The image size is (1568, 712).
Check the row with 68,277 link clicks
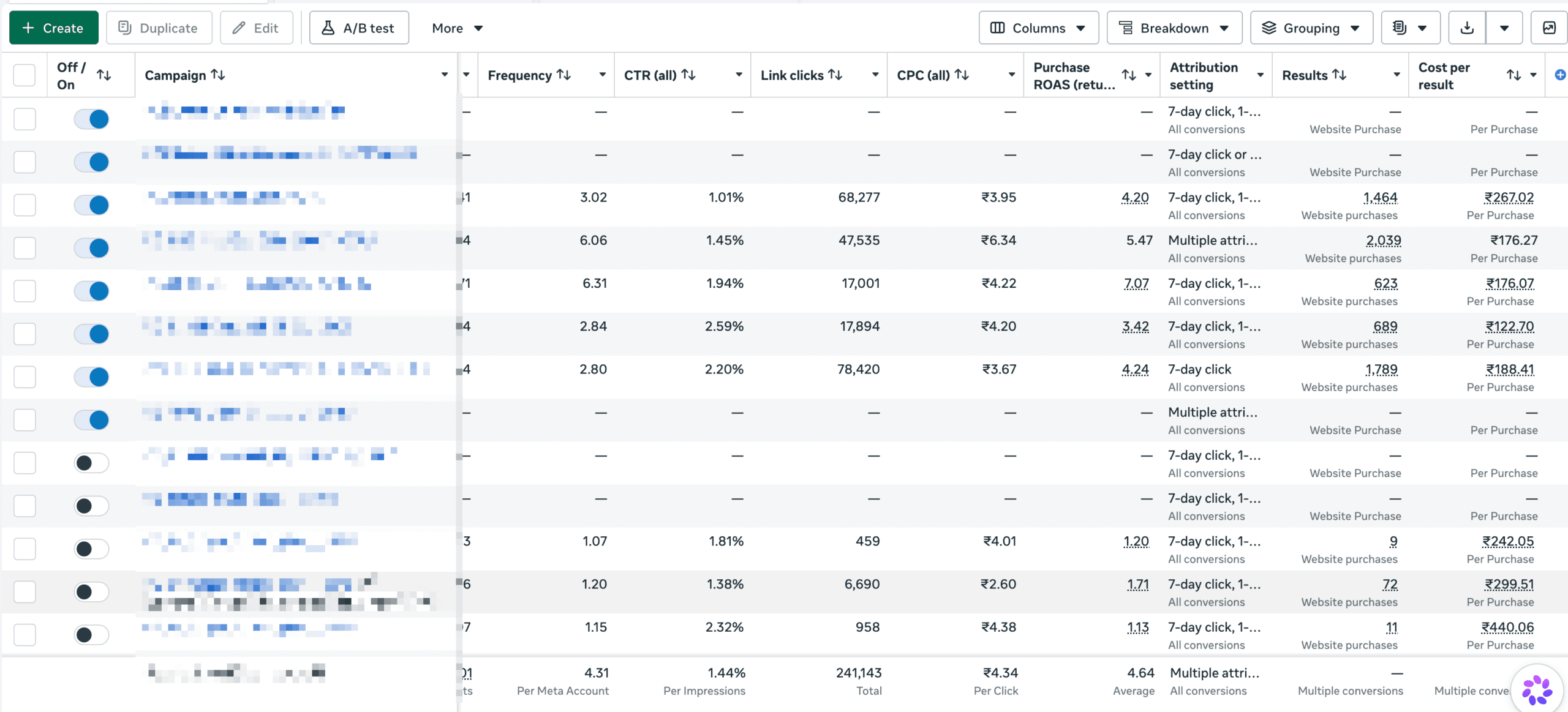[x=24, y=205]
